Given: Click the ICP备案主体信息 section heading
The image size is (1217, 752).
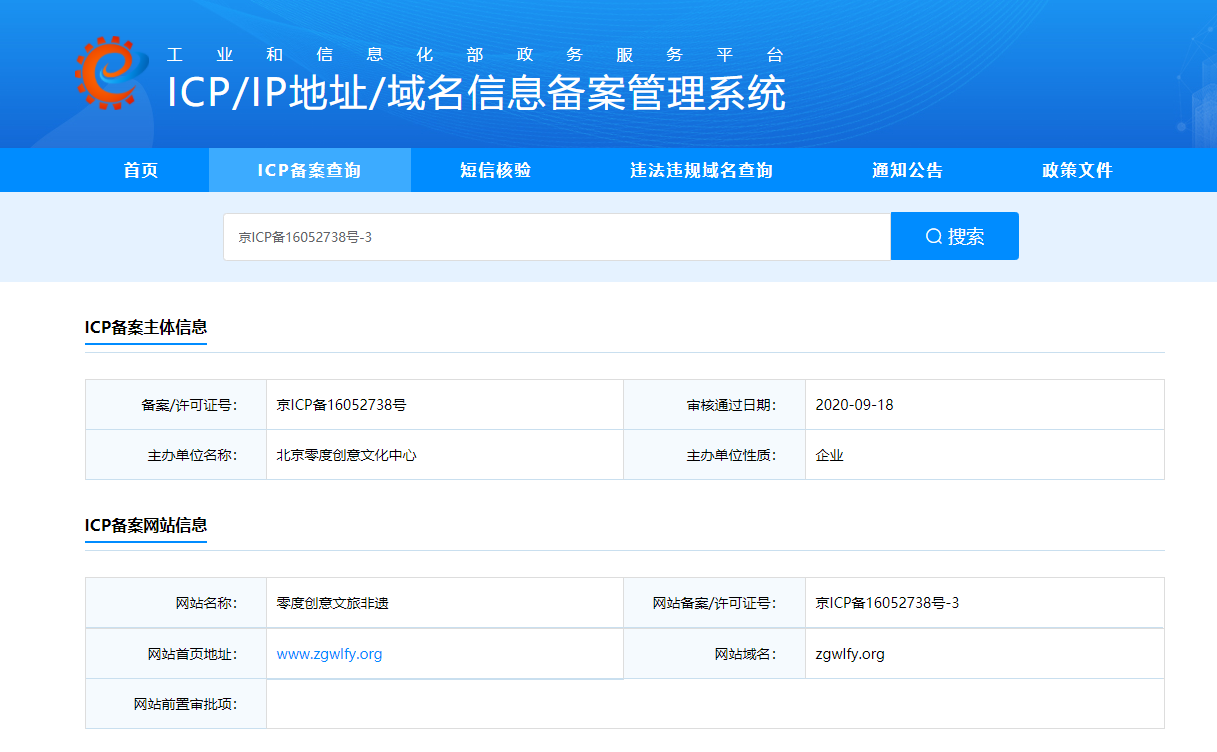Looking at the screenshot, I should 146,327.
